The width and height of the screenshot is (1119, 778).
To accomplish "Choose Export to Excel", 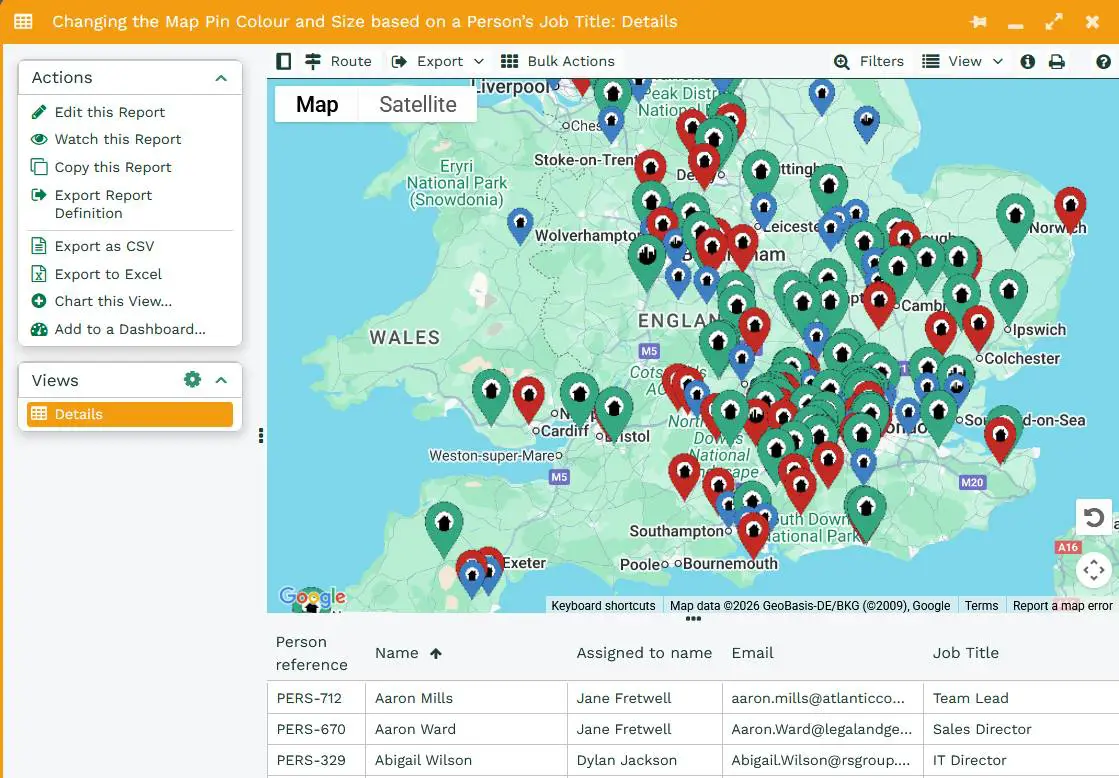I will 108,274.
